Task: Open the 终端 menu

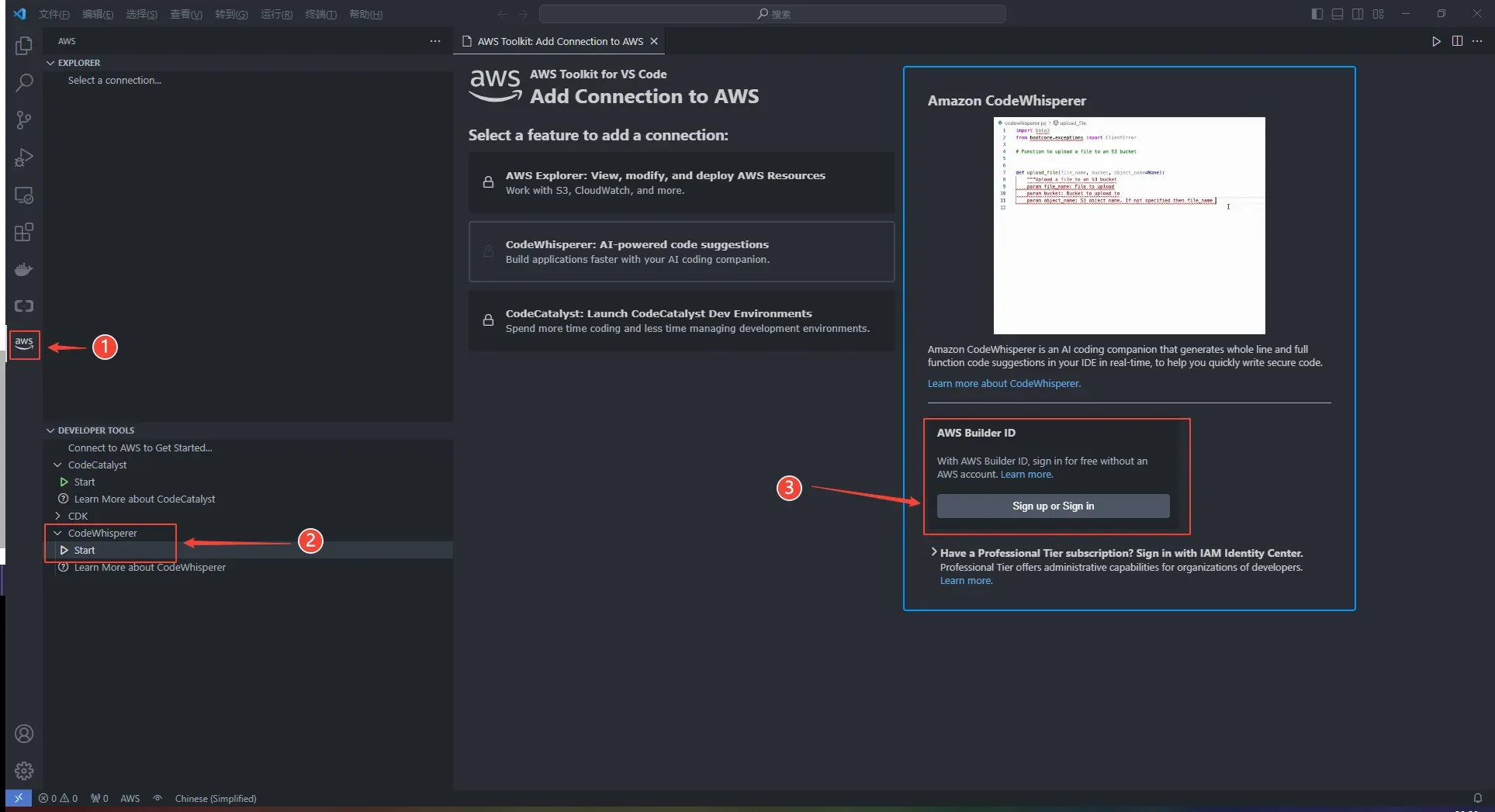Action: (x=321, y=14)
